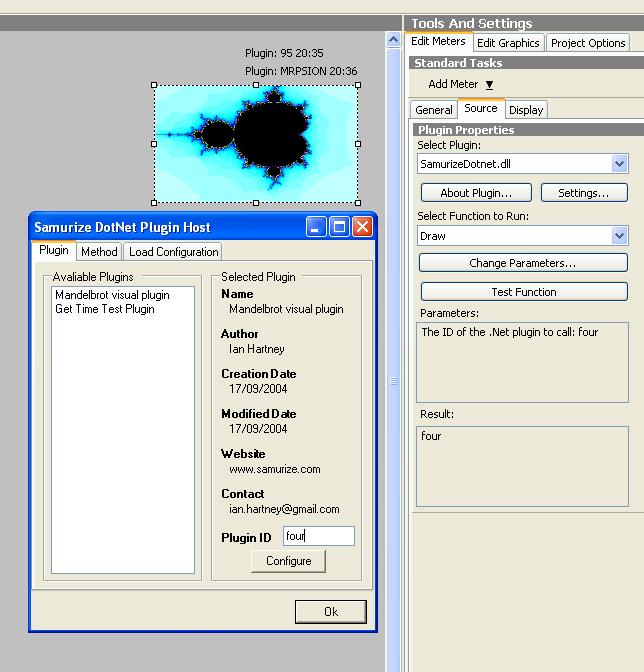Open the Edit Meters tab
Image resolution: width=644 pixels, height=672 pixels.
pyautogui.click(x=438, y=41)
